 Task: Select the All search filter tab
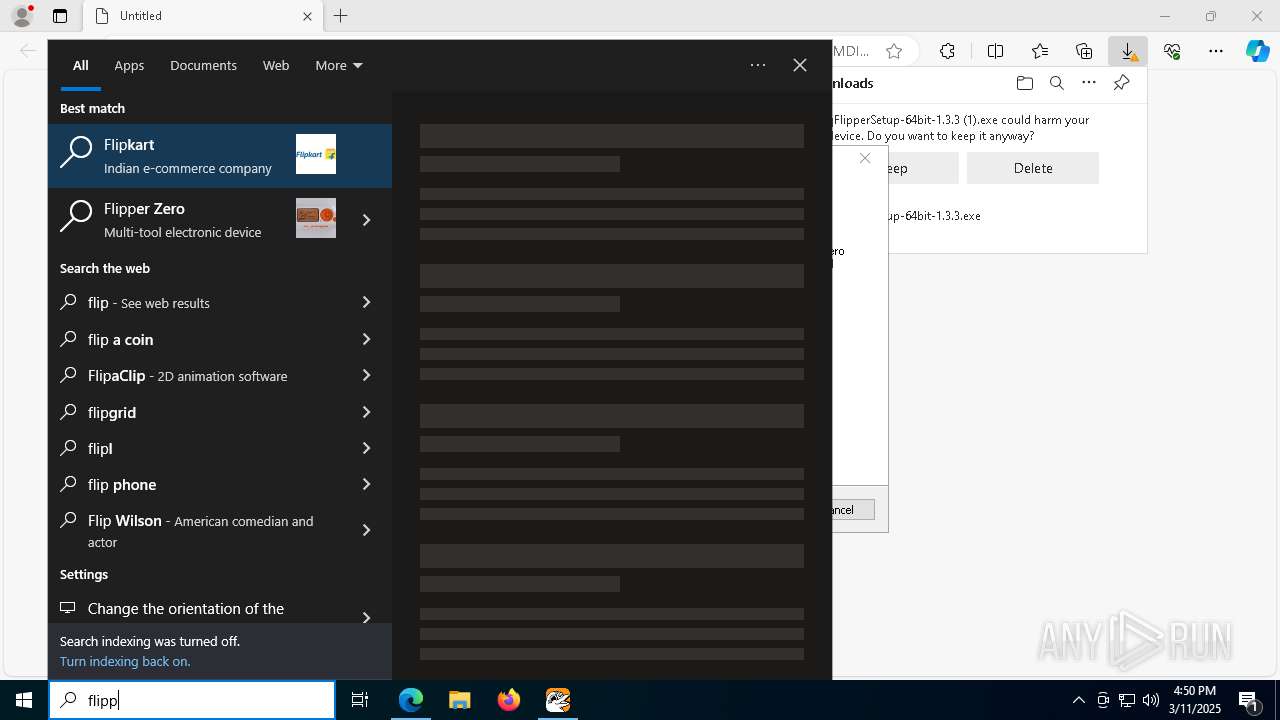coord(81,65)
